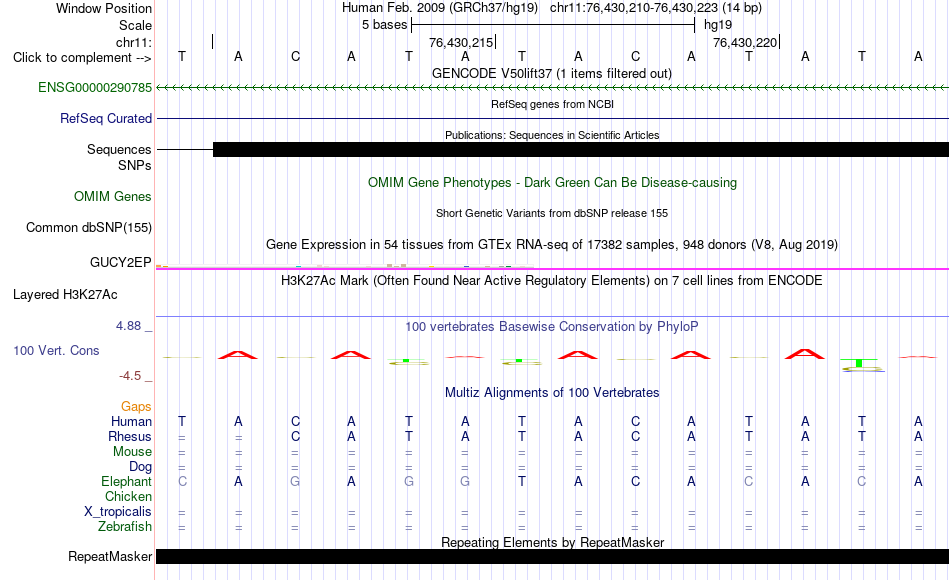Click the blue RefSeq Curated gene line
Screen dimensions: 950x580
552,118
